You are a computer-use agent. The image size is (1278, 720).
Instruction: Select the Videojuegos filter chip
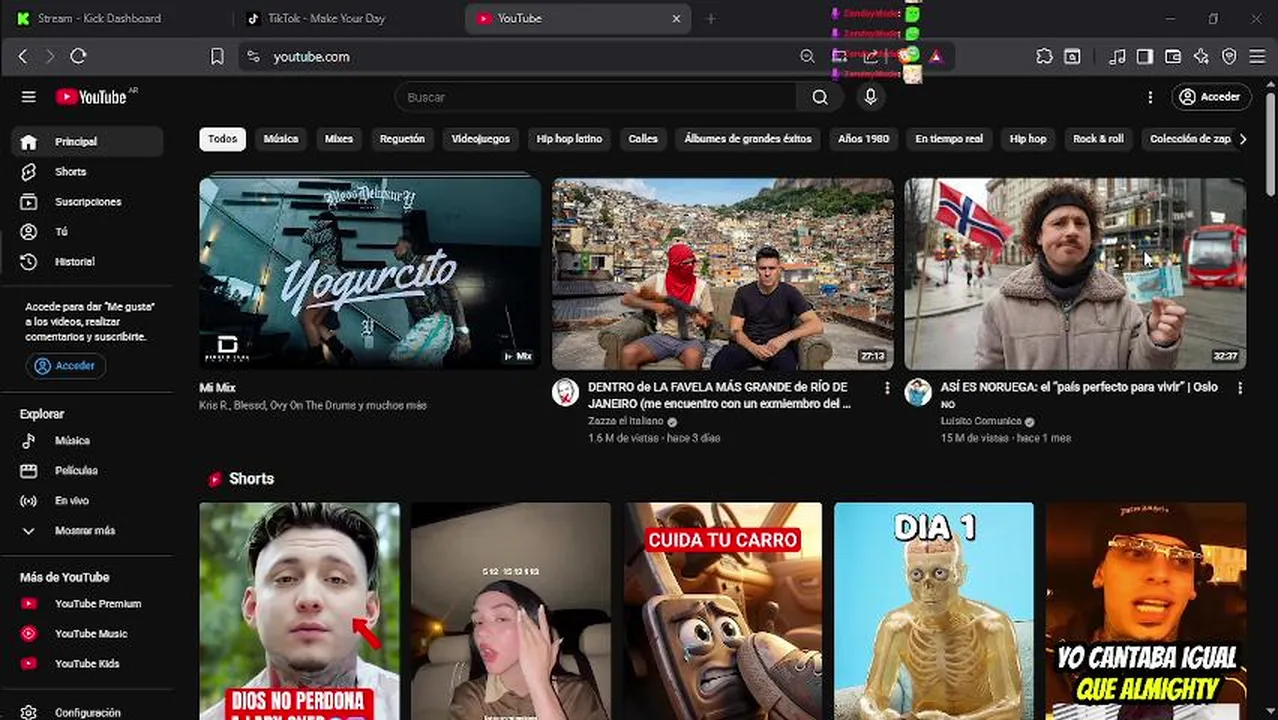[x=480, y=139]
